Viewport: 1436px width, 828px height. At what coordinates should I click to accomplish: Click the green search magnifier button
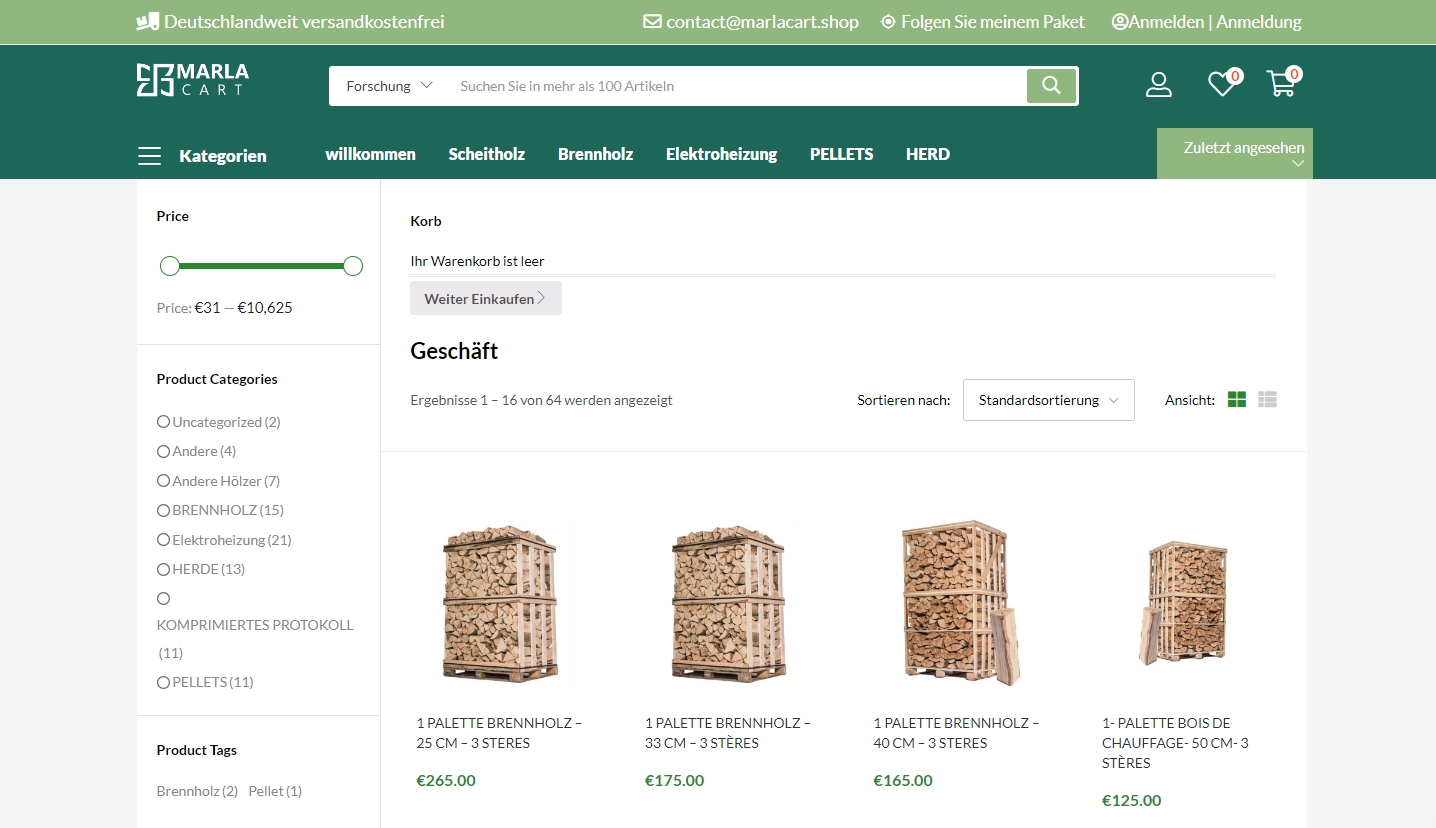point(1051,86)
